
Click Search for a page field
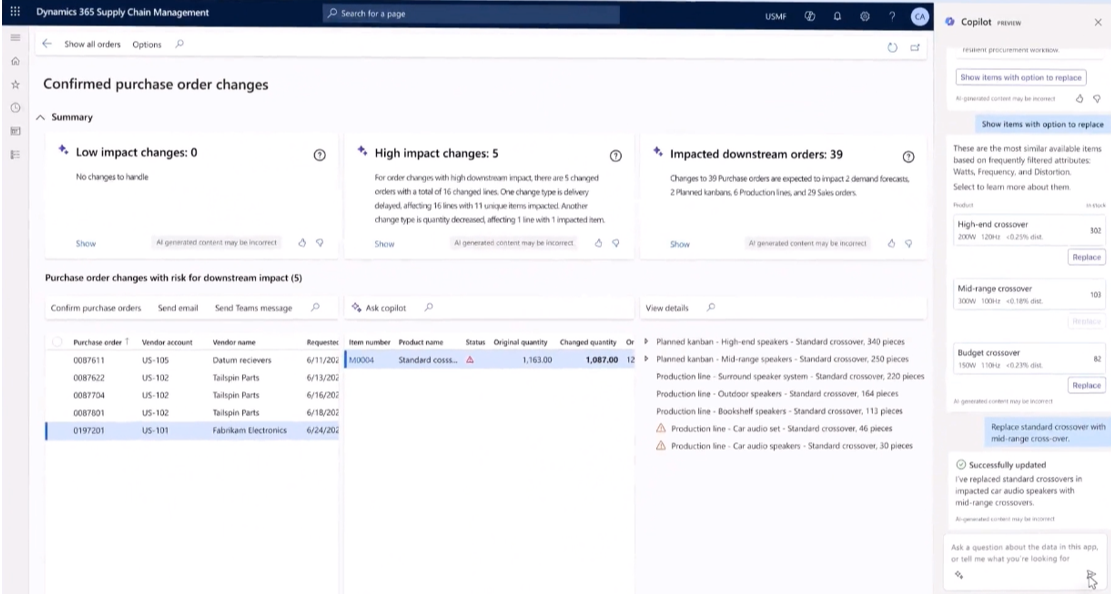tap(471, 13)
